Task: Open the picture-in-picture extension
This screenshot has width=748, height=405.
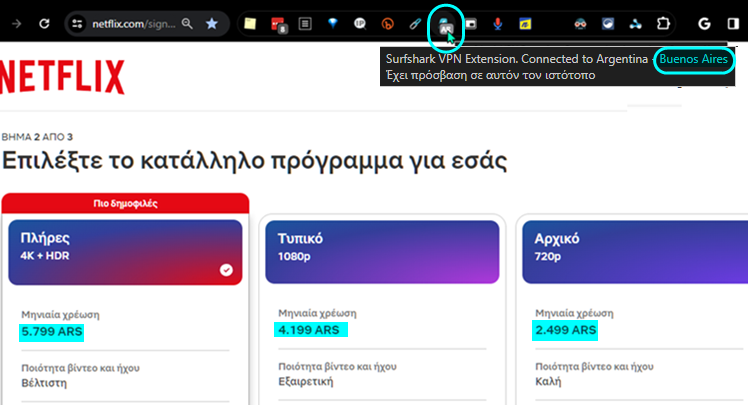Action: coord(471,23)
